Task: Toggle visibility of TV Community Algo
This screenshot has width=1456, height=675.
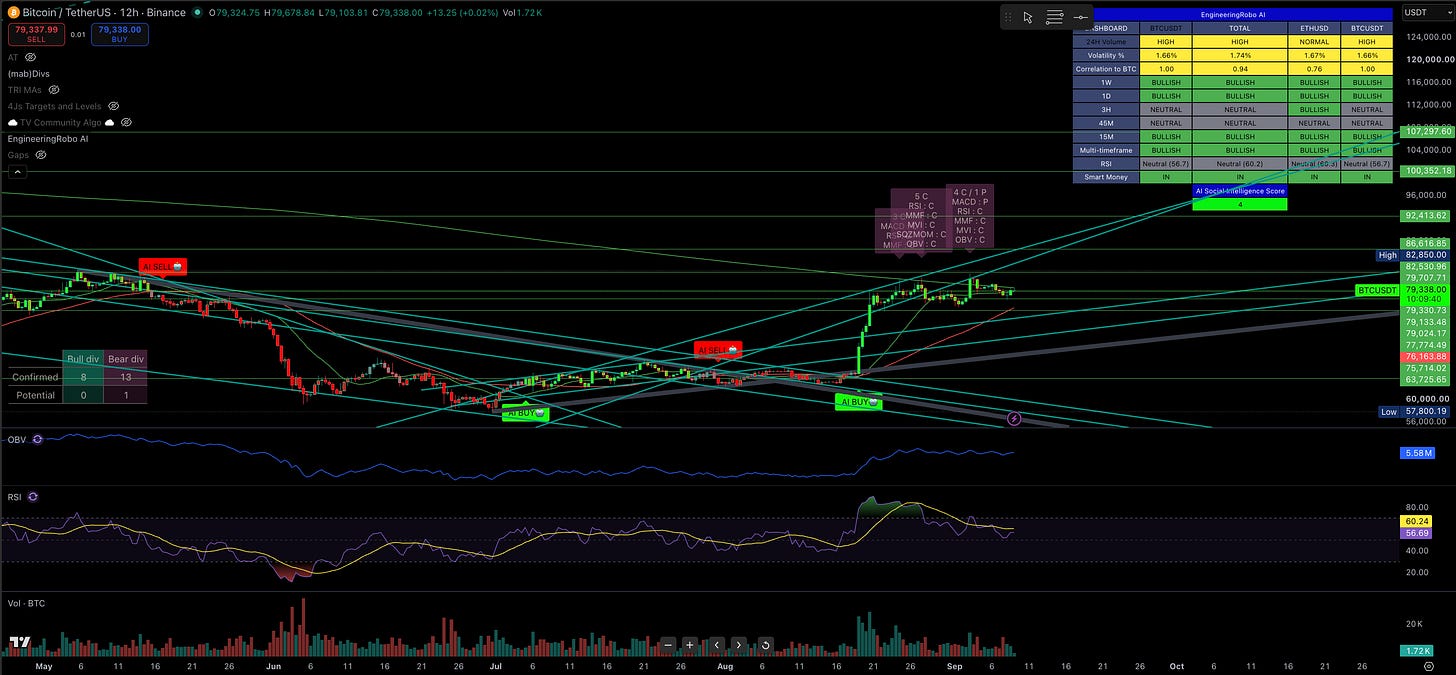Action: [126, 122]
